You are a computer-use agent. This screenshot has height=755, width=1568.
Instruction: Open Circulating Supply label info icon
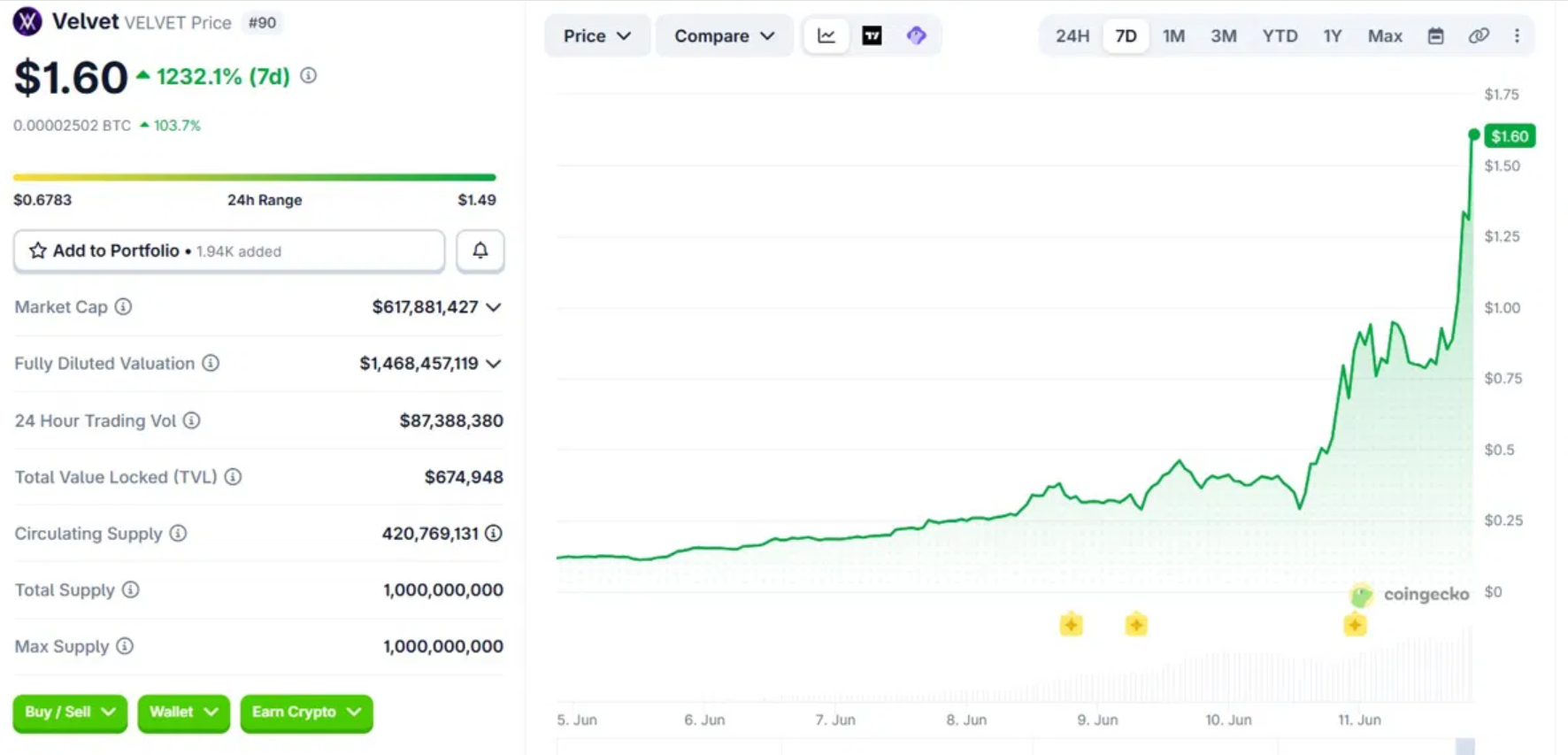point(178,533)
